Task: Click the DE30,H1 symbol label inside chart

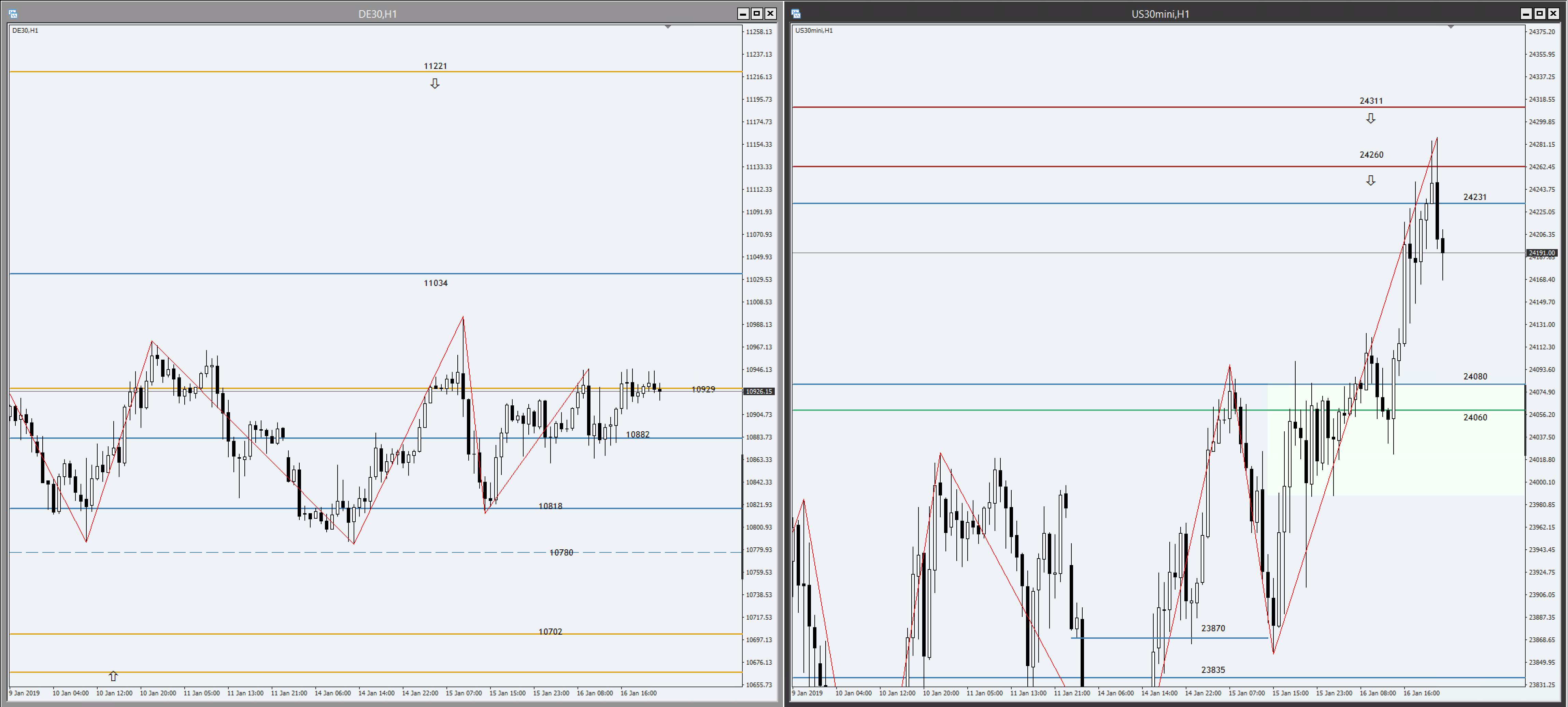Action: pyautogui.click(x=25, y=30)
